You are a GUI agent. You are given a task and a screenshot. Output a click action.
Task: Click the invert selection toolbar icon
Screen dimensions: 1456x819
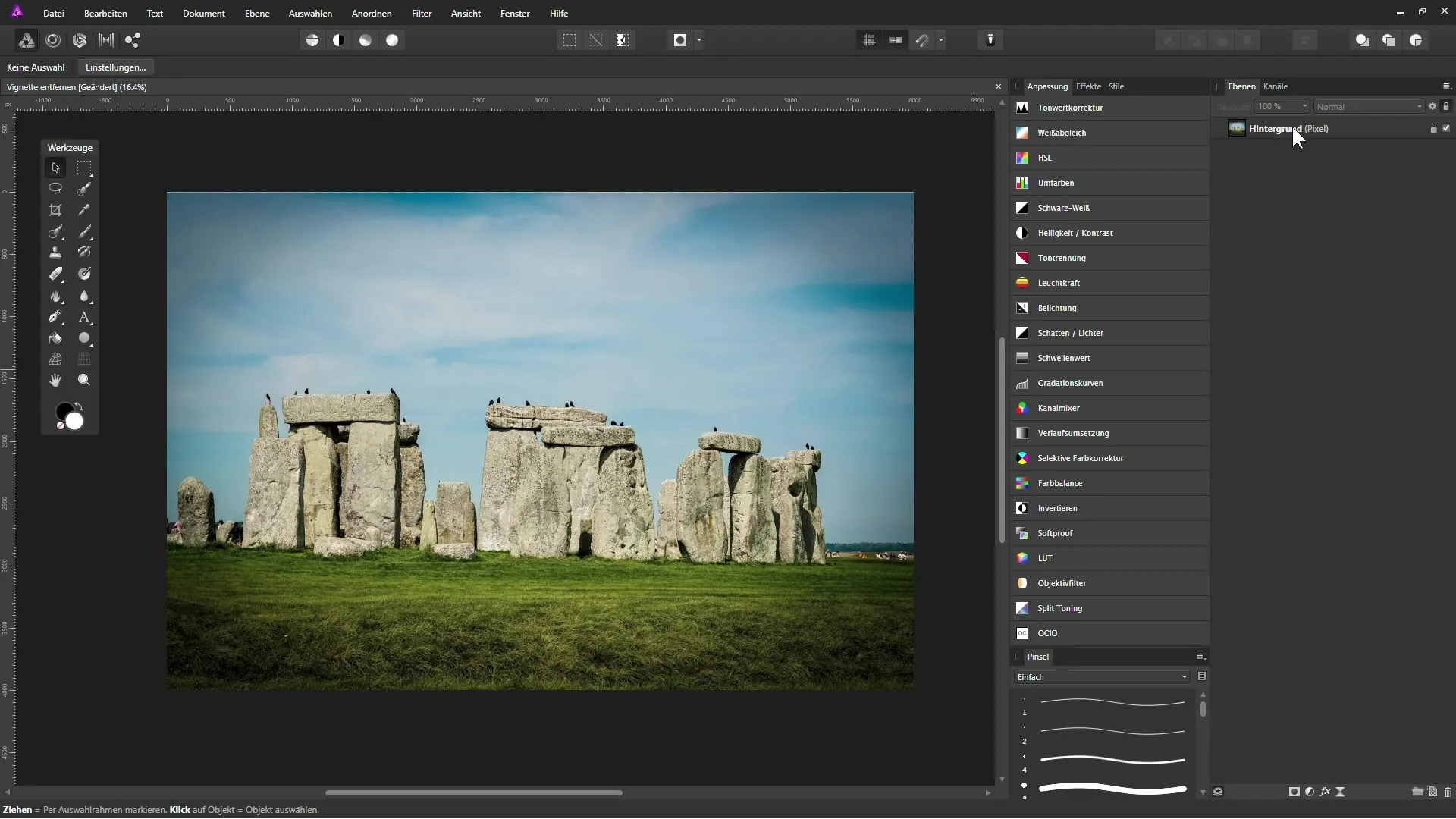pyautogui.click(x=623, y=40)
